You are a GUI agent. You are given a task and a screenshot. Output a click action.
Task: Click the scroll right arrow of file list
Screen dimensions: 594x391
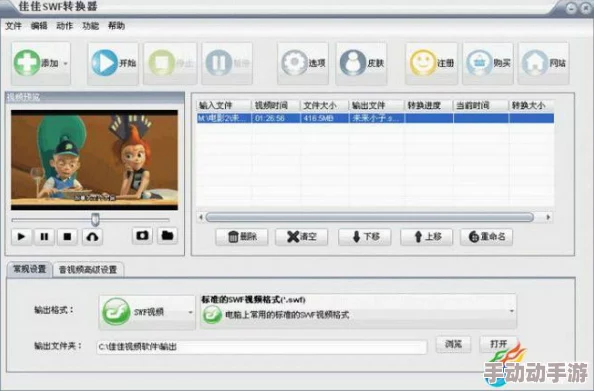548,217
